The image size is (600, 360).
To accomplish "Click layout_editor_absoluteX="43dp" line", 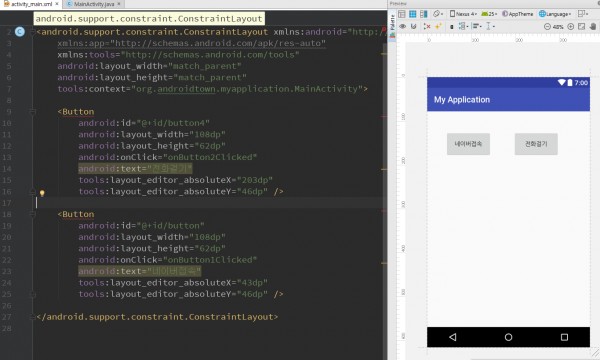I will pyautogui.click(x=173, y=283).
